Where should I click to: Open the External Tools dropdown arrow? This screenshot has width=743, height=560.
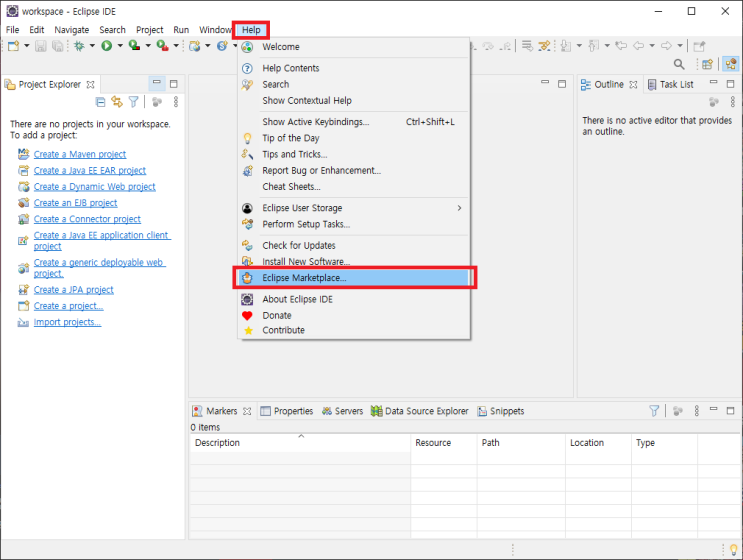(x=176, y=46)
